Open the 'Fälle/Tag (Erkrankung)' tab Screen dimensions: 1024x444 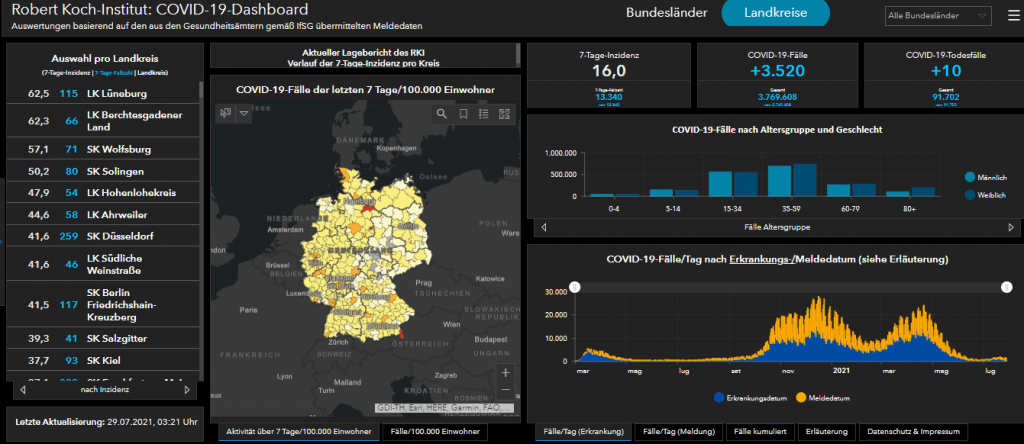583,432
